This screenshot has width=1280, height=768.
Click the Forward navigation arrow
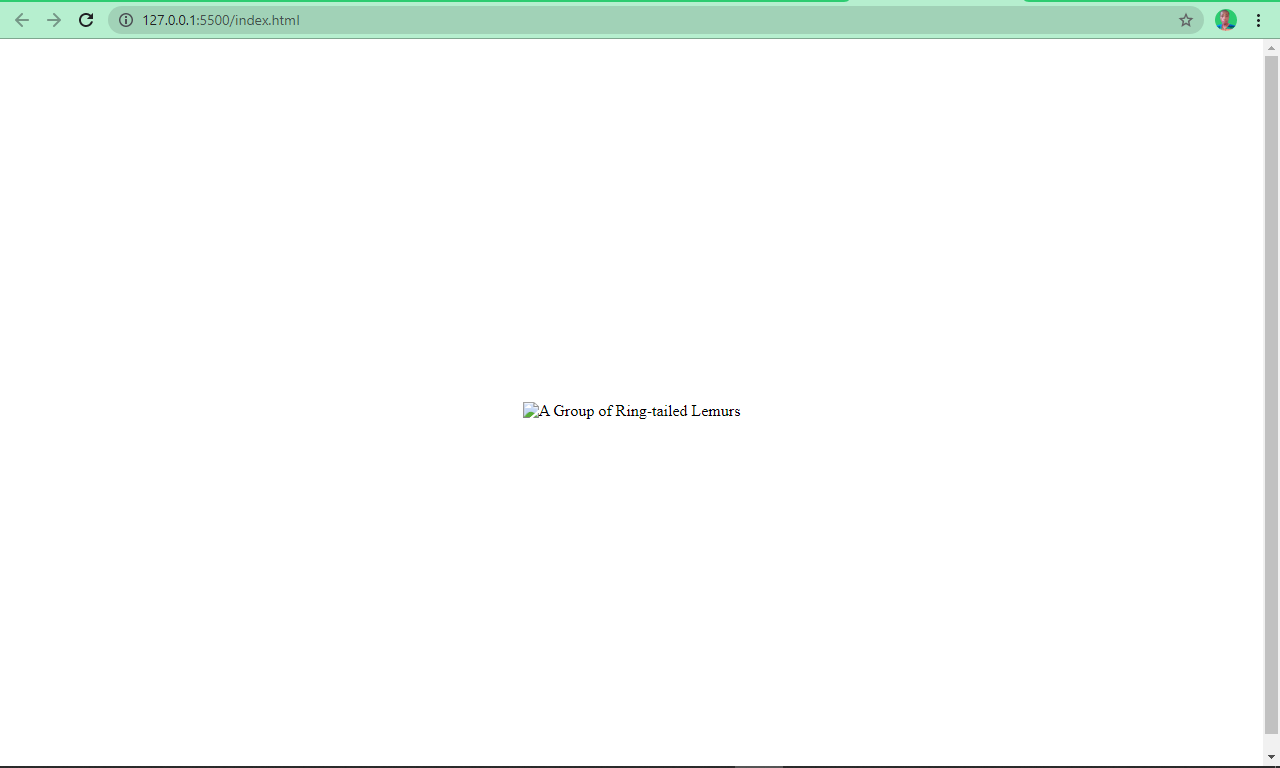coord(54,20)
